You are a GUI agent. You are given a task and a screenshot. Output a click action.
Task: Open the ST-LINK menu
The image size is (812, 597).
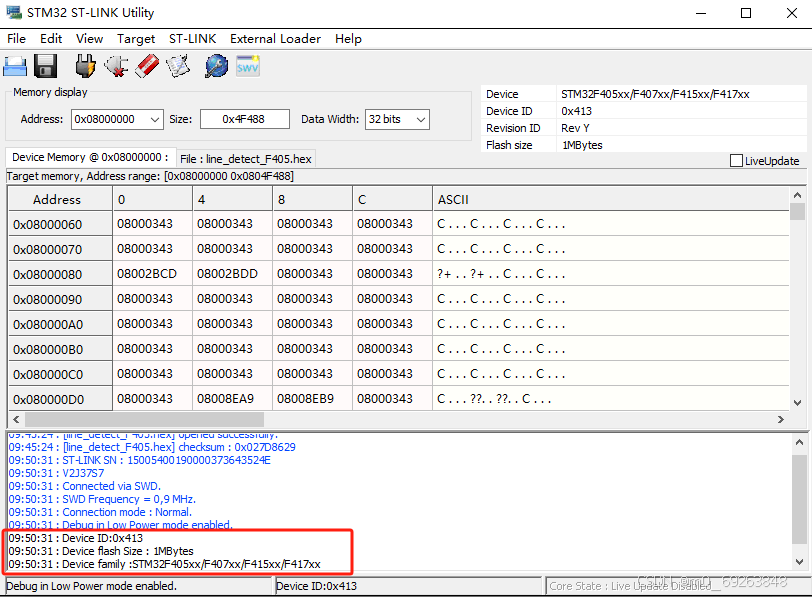click(193, 39)
